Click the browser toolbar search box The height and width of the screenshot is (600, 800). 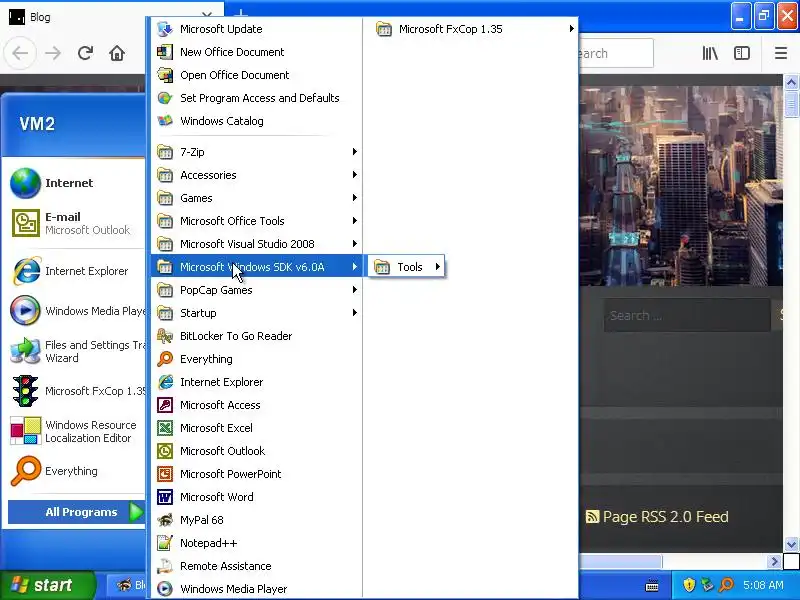(x=615, y=53)
